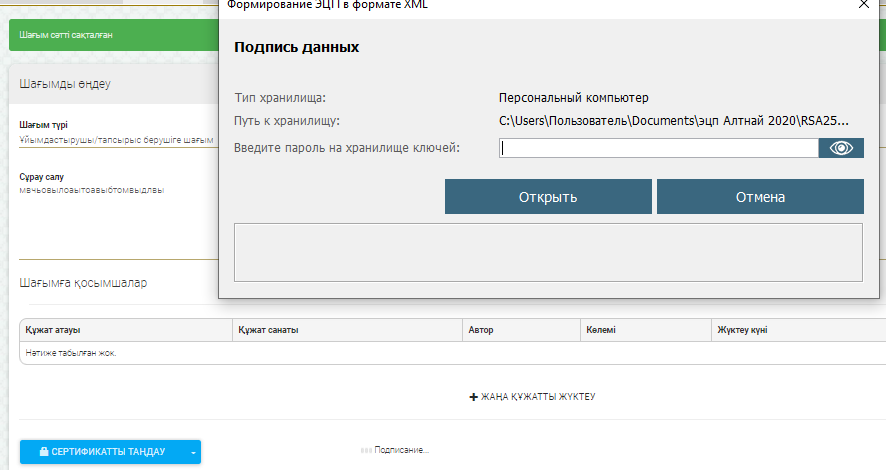Click the ЖАҢА ҚҰЖАТТЫ ЖҮКТЕУ link text
Viewport: 886px width, 470px height.
[x=538, y=397]
